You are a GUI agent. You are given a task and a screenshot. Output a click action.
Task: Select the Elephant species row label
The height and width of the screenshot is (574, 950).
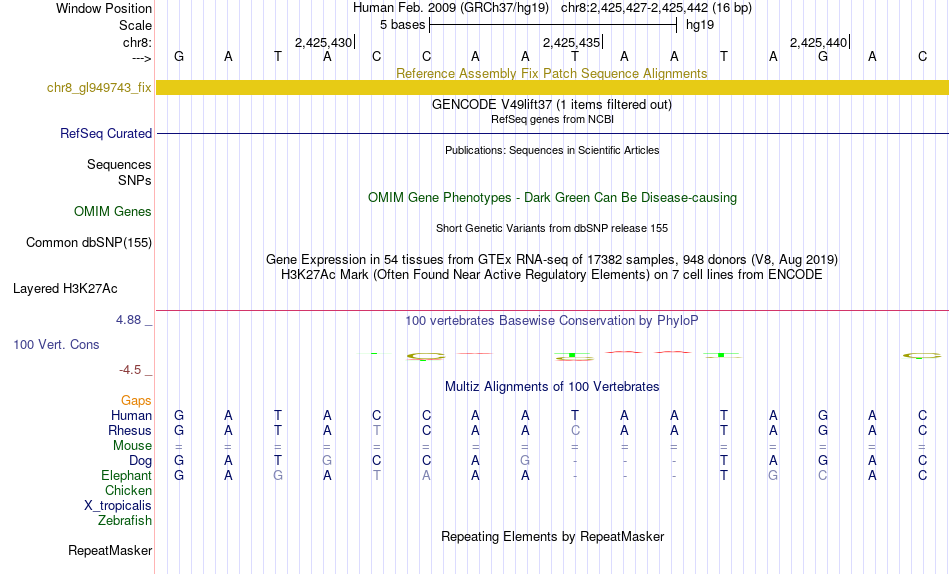[x=127, y=475]
